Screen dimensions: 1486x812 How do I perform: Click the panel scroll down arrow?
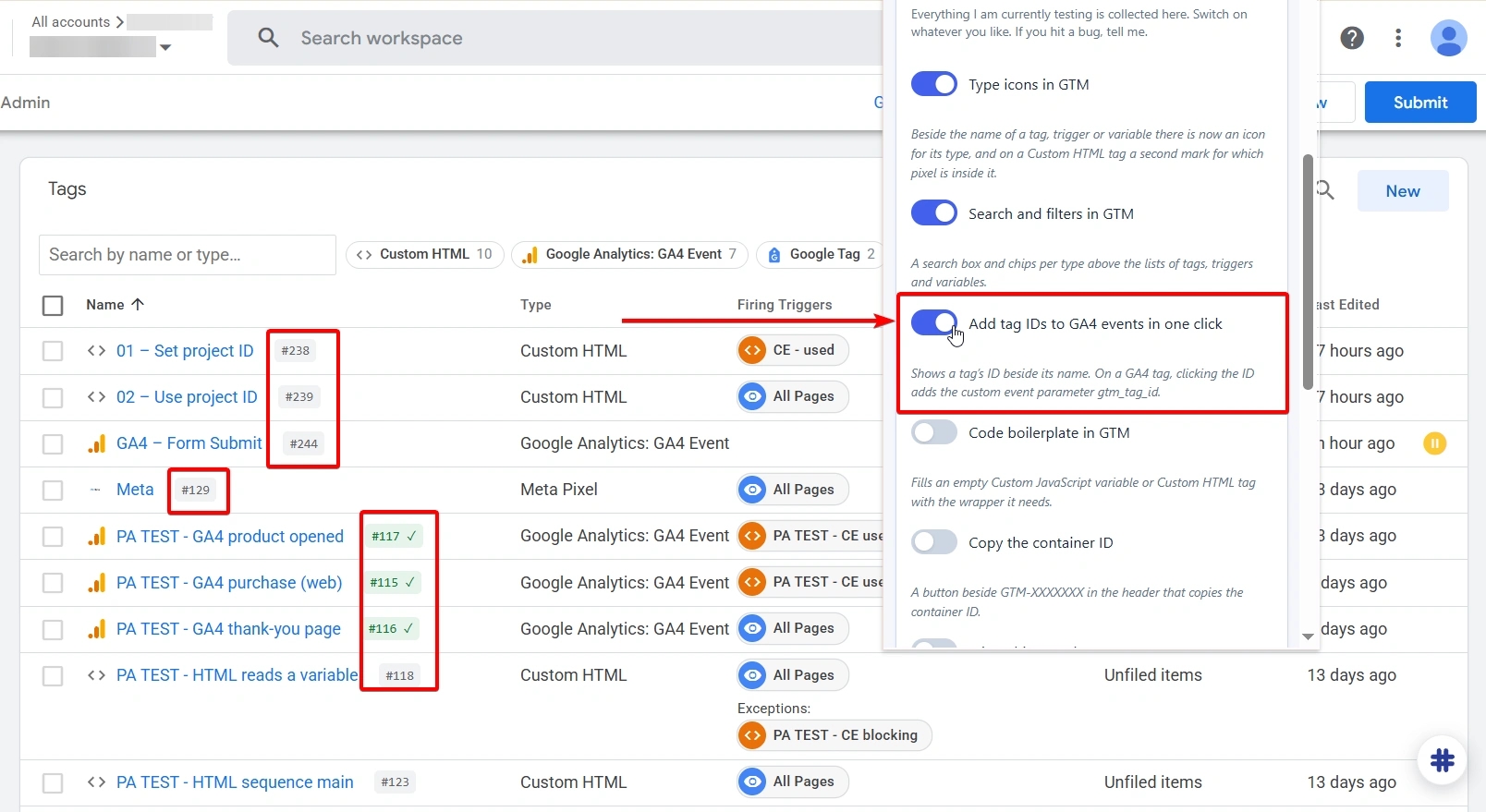pos(1308,636)
